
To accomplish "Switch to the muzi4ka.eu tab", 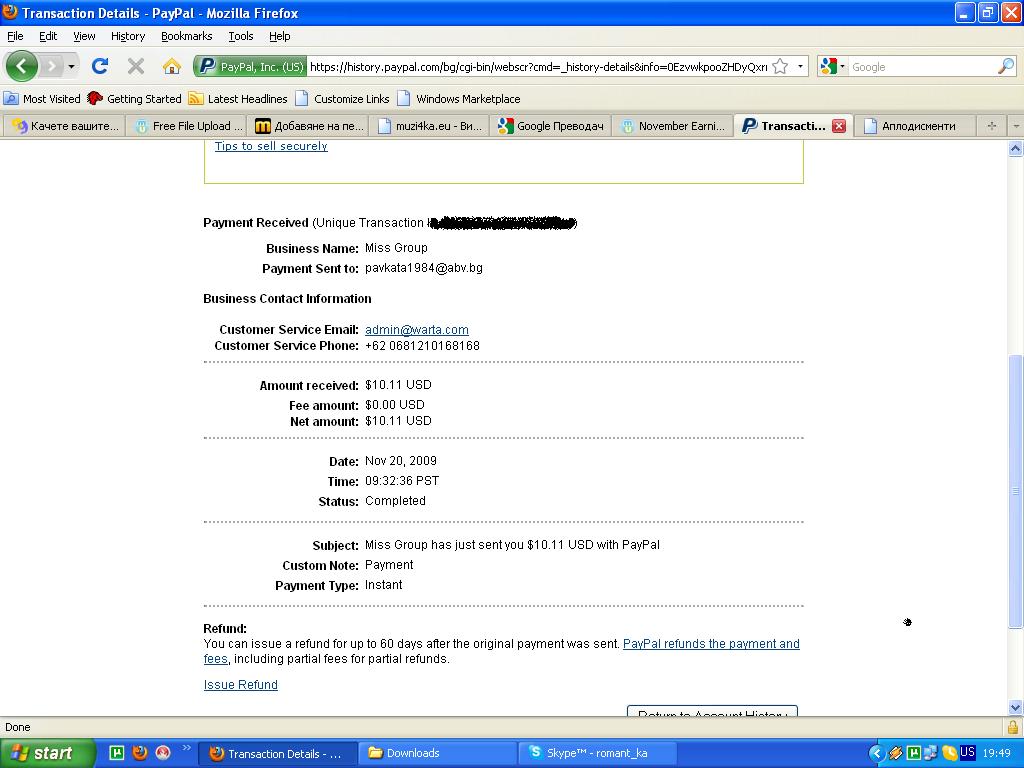I will (x=429, y=126).
